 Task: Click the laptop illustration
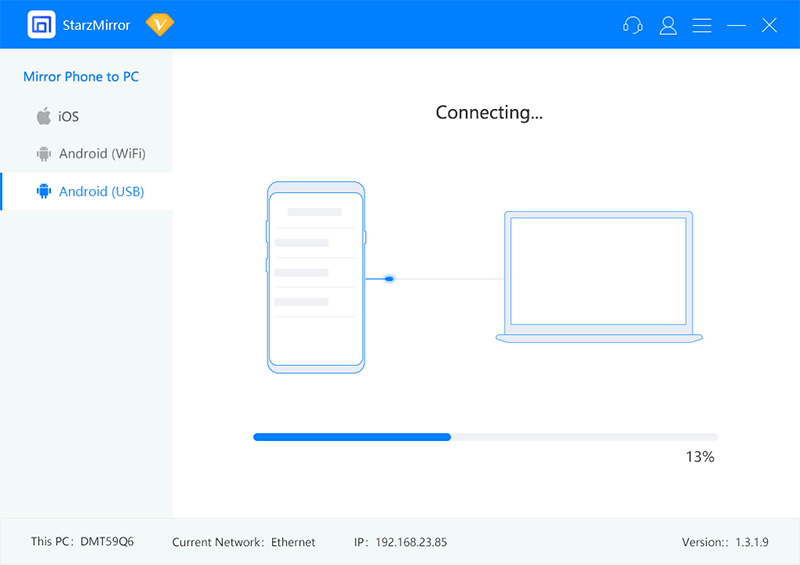599,277
